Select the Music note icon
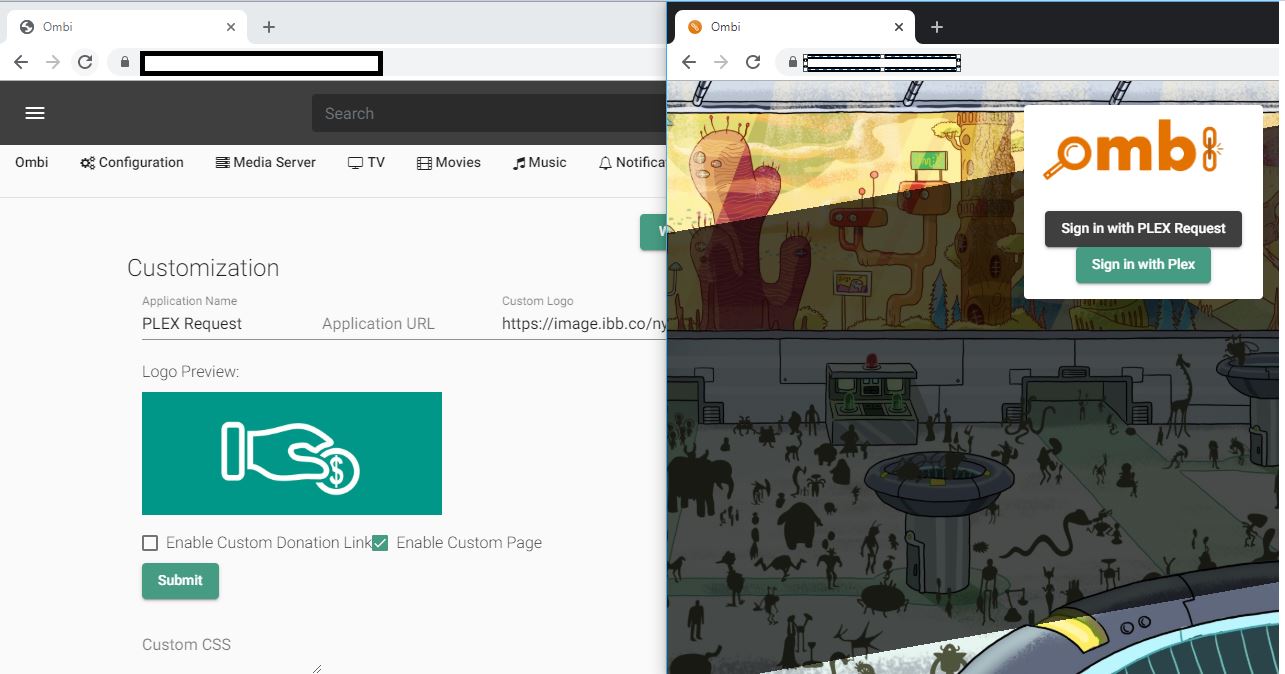 pos(518,162)
